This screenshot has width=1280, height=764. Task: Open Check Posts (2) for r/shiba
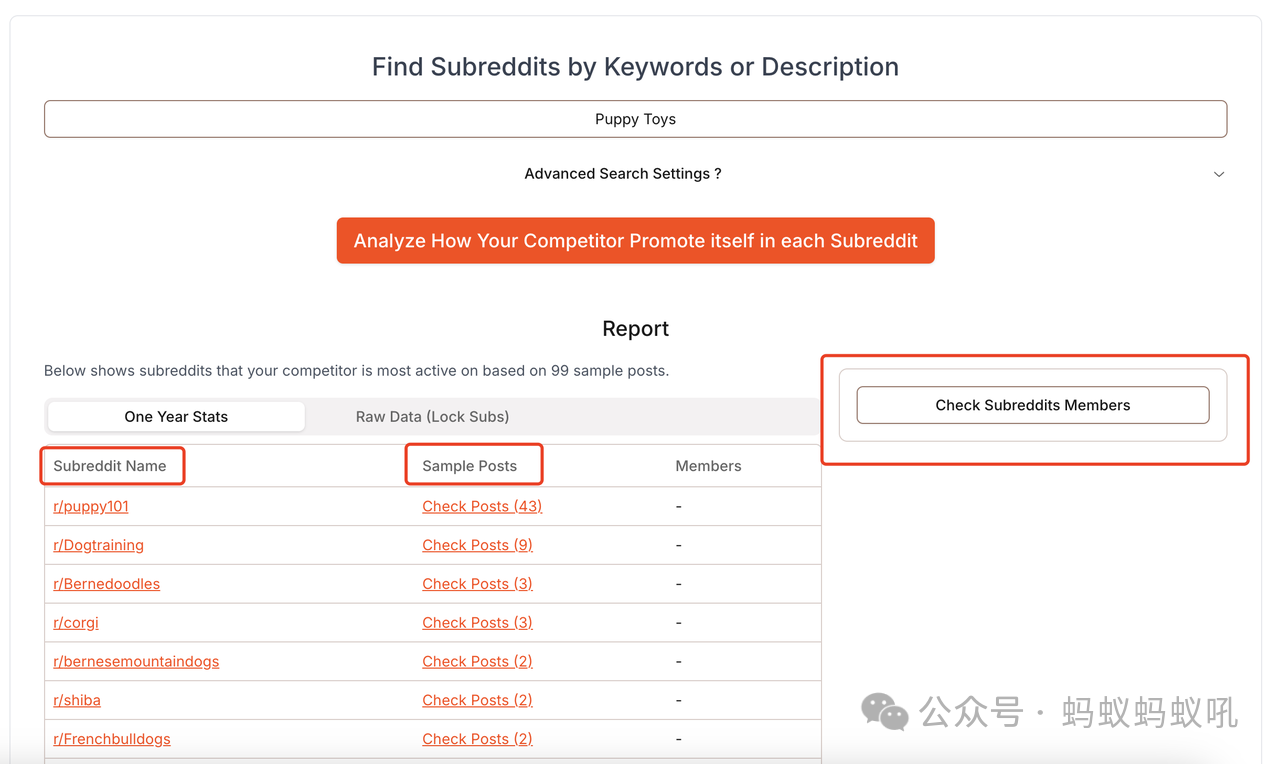(477, 700)
